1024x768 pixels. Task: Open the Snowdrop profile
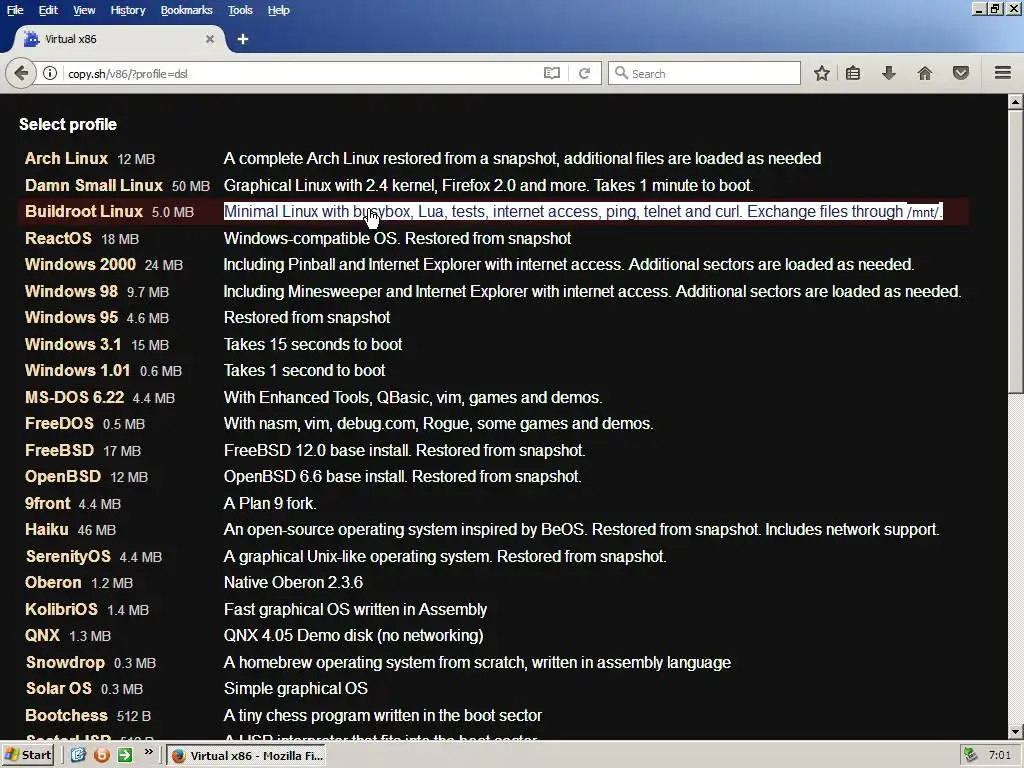(65, 662)
